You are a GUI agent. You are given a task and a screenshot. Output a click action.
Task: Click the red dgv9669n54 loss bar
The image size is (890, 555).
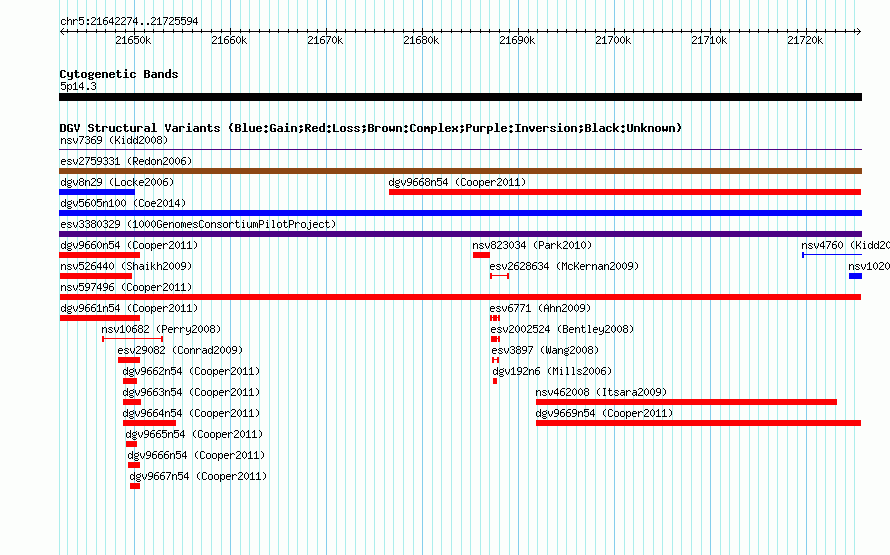pos(699,423)
